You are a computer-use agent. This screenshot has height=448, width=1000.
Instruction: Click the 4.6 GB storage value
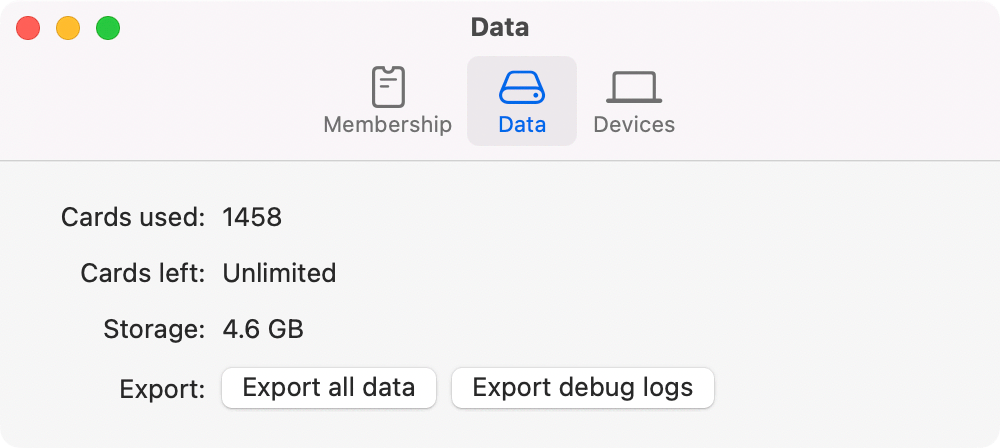(263, 329)
